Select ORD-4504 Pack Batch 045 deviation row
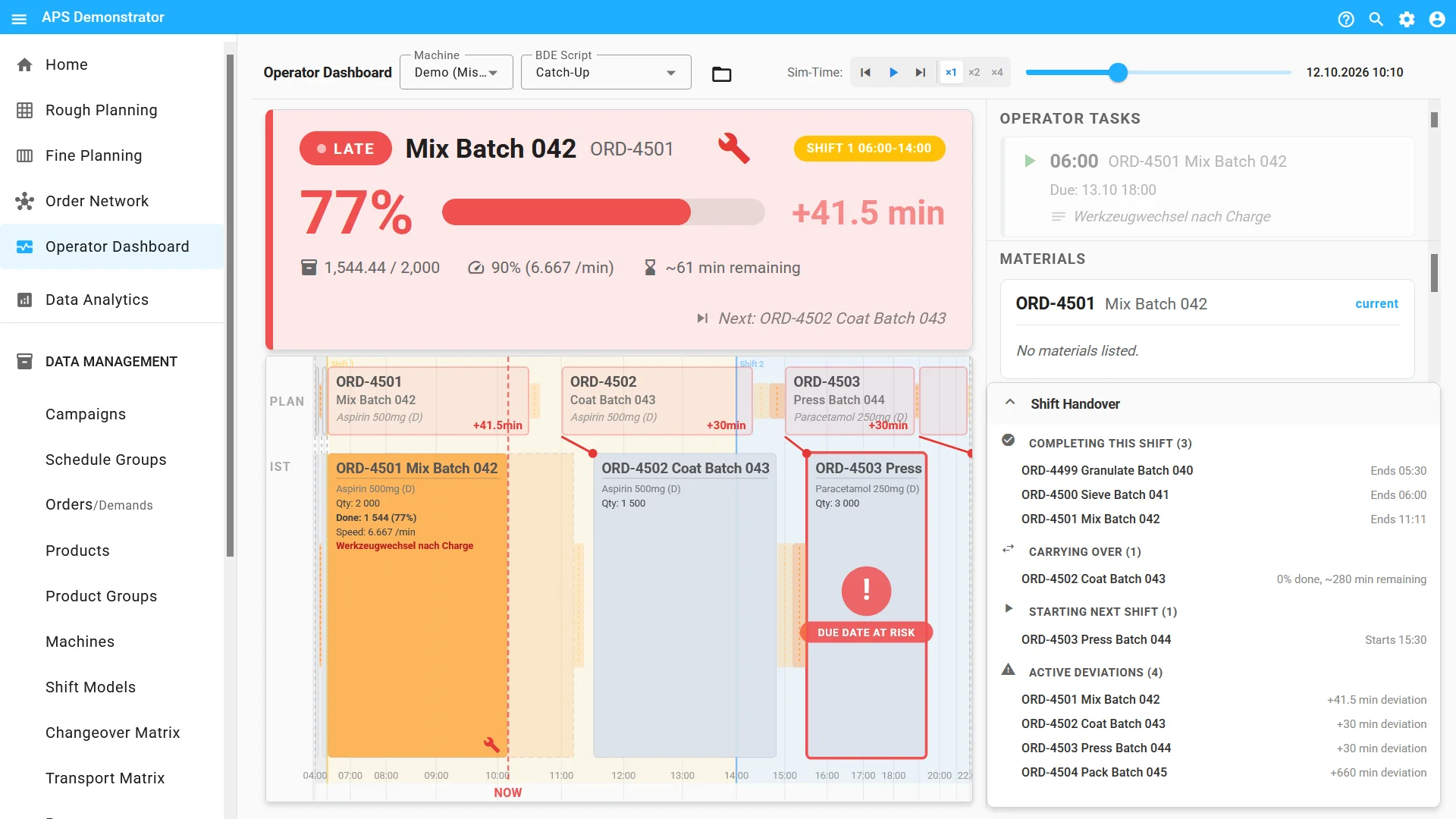The image size is (1456, 819). 1223,772
